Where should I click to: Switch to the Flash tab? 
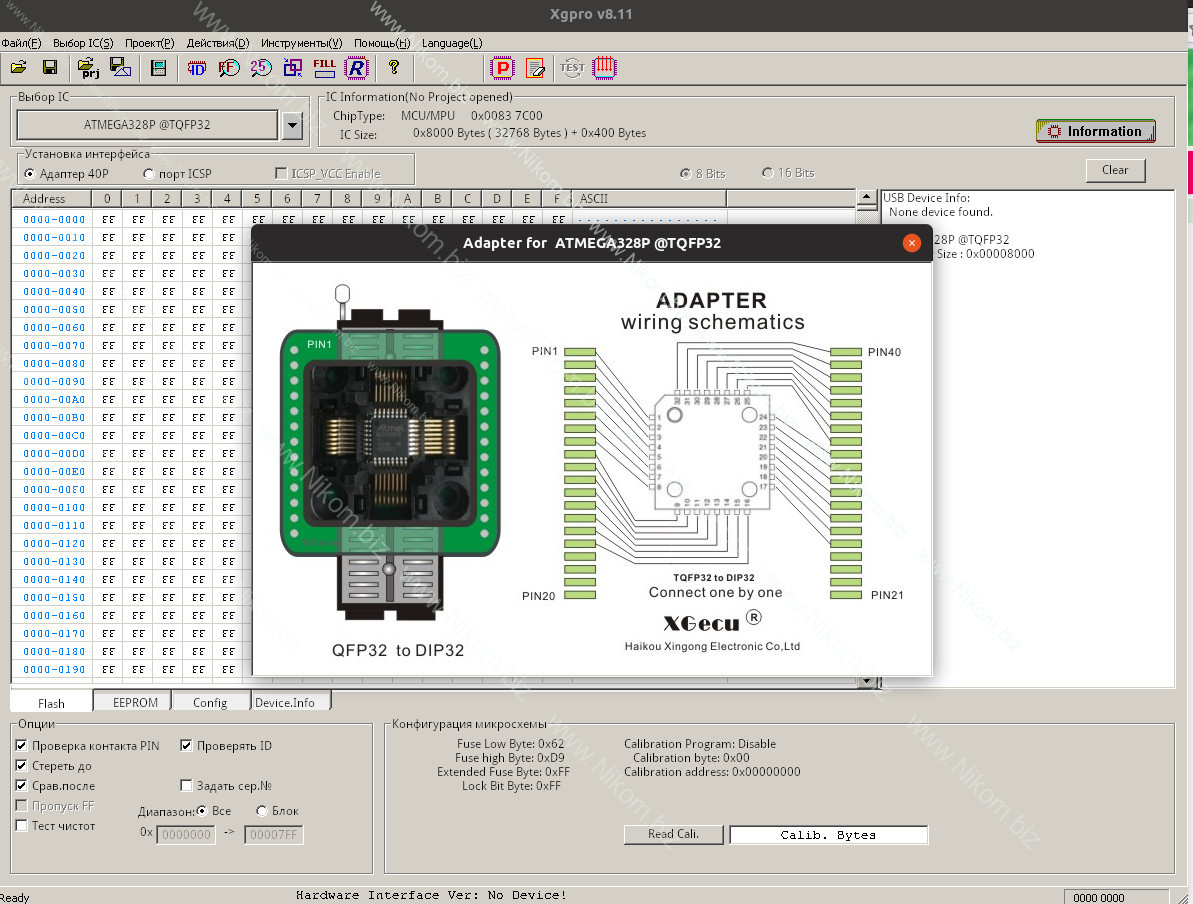pos(52,702)
